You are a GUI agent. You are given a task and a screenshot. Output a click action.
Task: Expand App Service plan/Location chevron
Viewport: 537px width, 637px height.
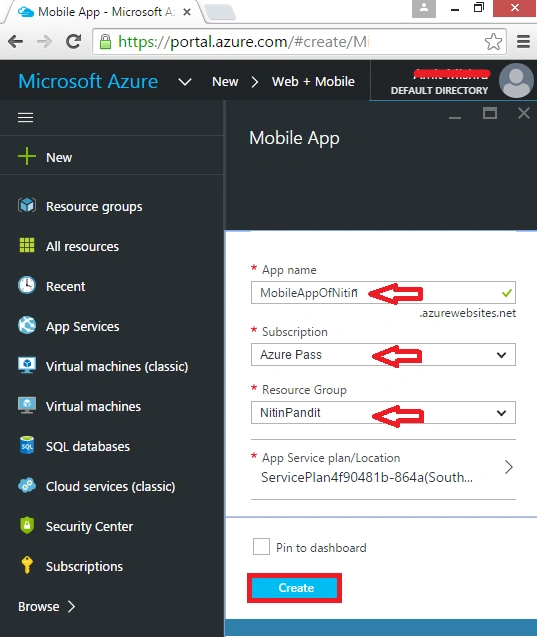[509, 467]
